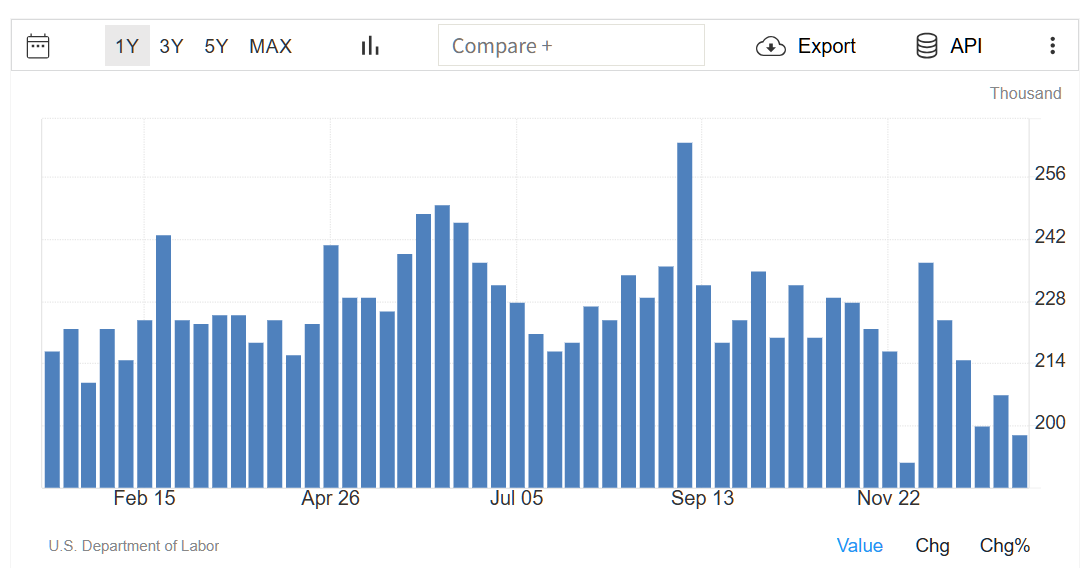The image size is (1092, 568).
Task: Open the chart type selector icon
Action: point(371,46)
